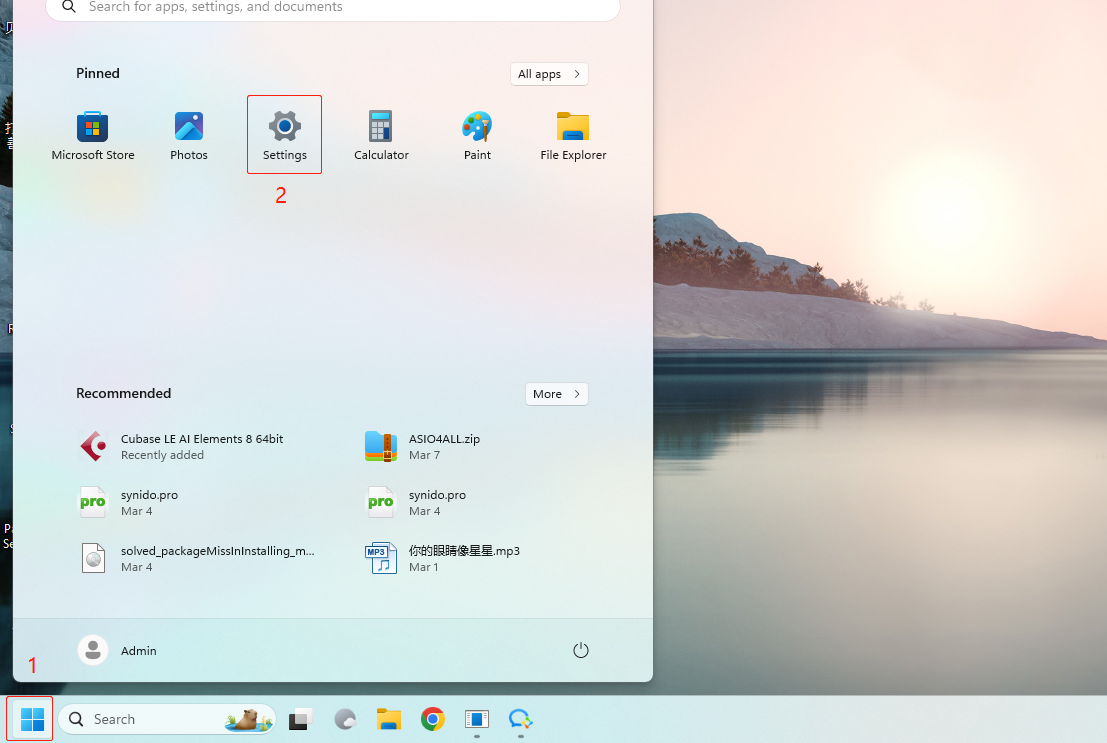
Task: Open the blue window app on taskbar
Action: tap(477, 719)
